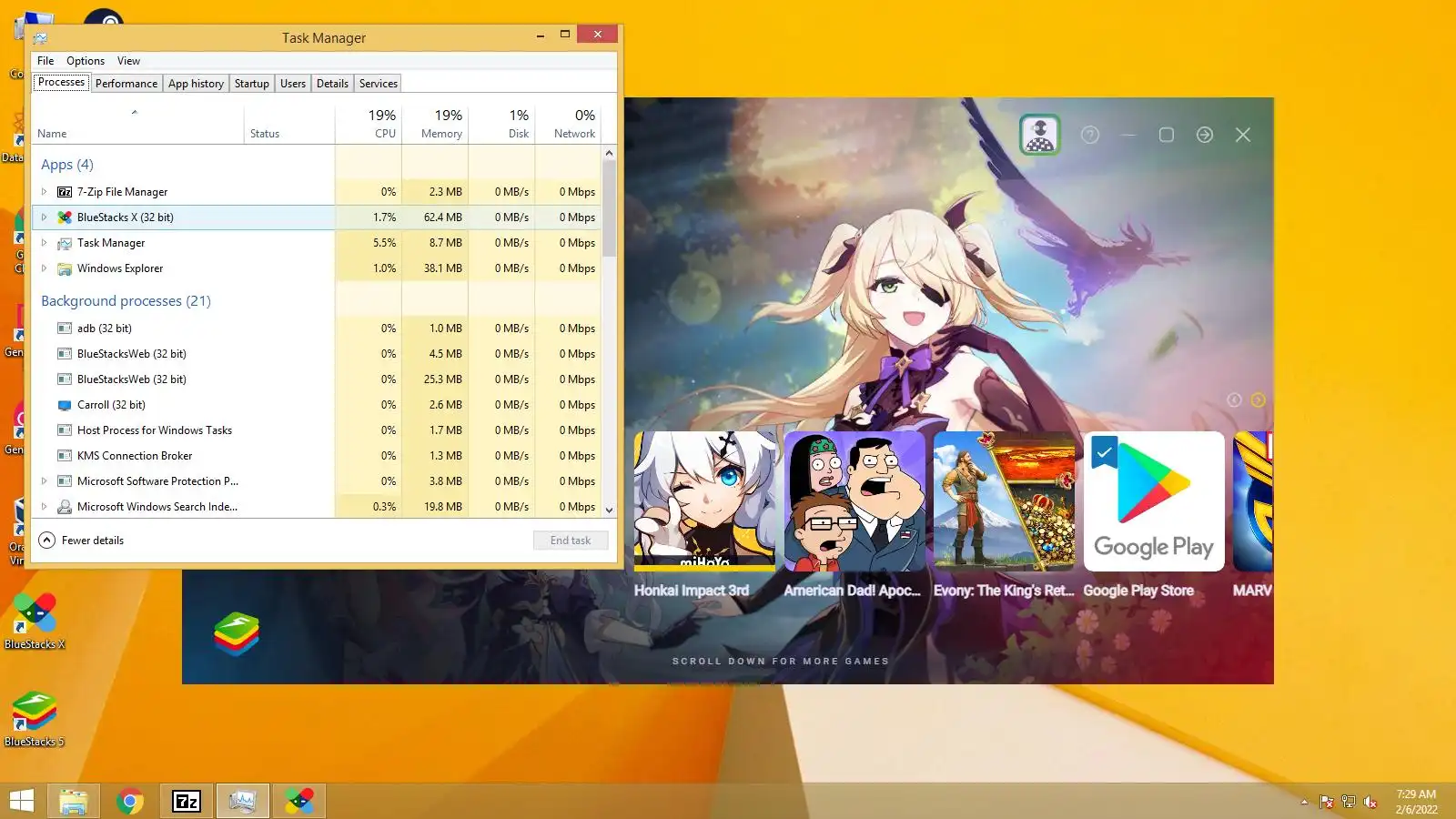Click the BlueStacks X arrow-in-circle icon
Screen dimensions: 1456x819
click(x=1205, y=135)
